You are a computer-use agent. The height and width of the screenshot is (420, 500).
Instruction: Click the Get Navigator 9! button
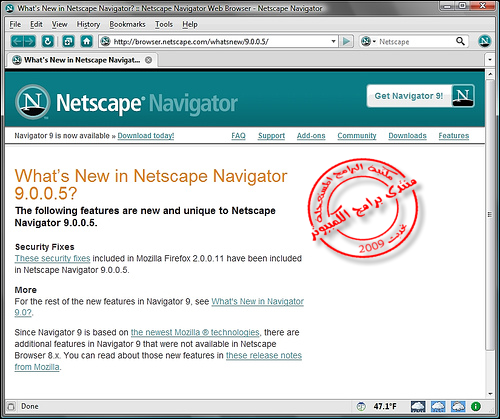(421, 96)
